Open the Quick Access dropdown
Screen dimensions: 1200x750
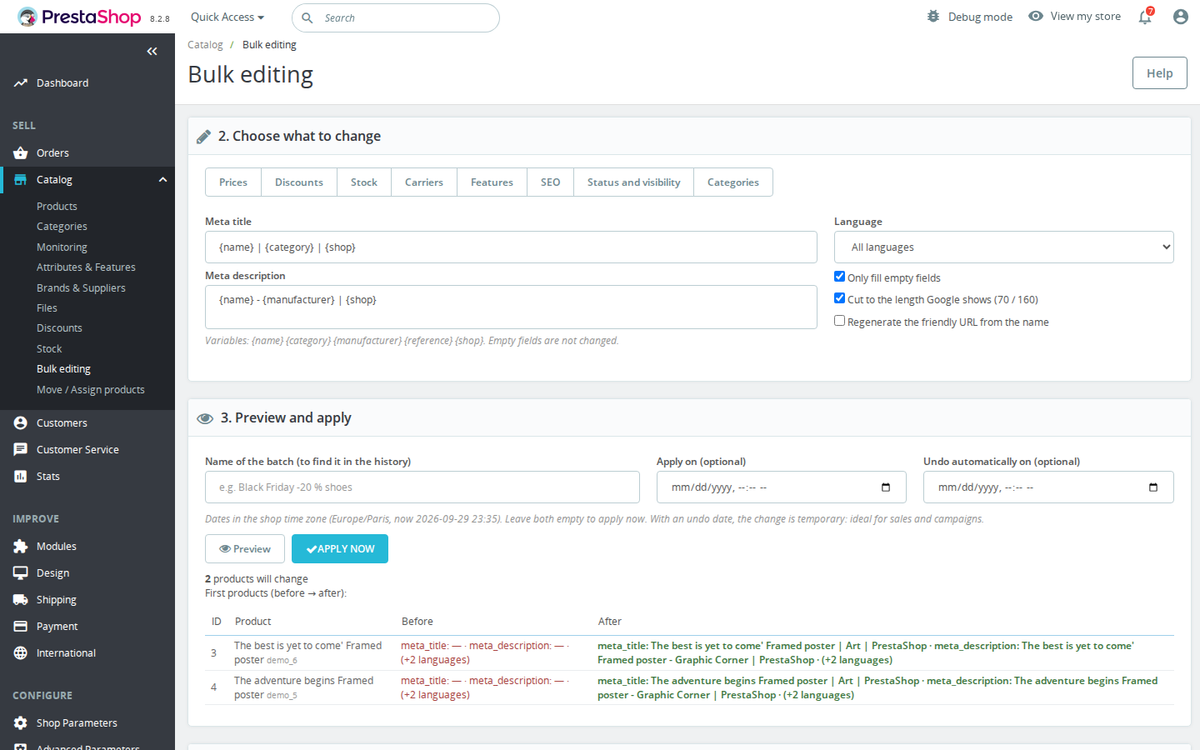point(228,17)
